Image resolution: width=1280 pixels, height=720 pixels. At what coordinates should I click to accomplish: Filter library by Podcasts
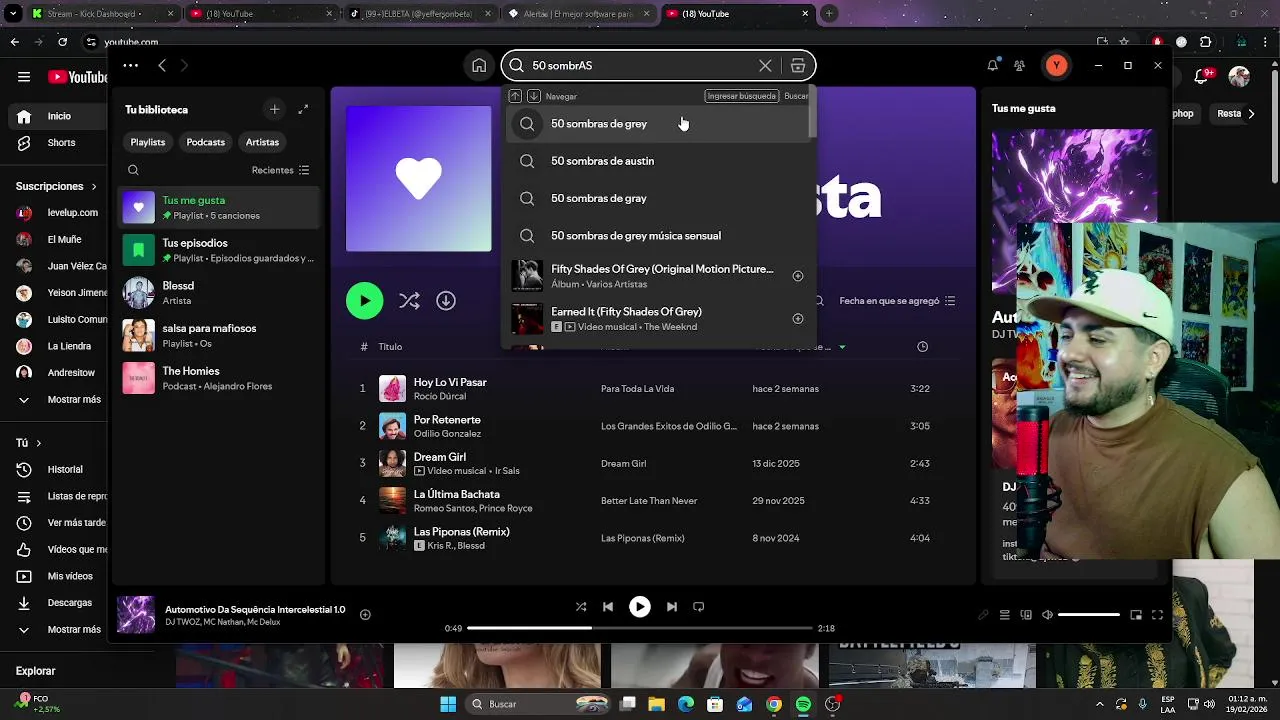click(x=205, y=142)
